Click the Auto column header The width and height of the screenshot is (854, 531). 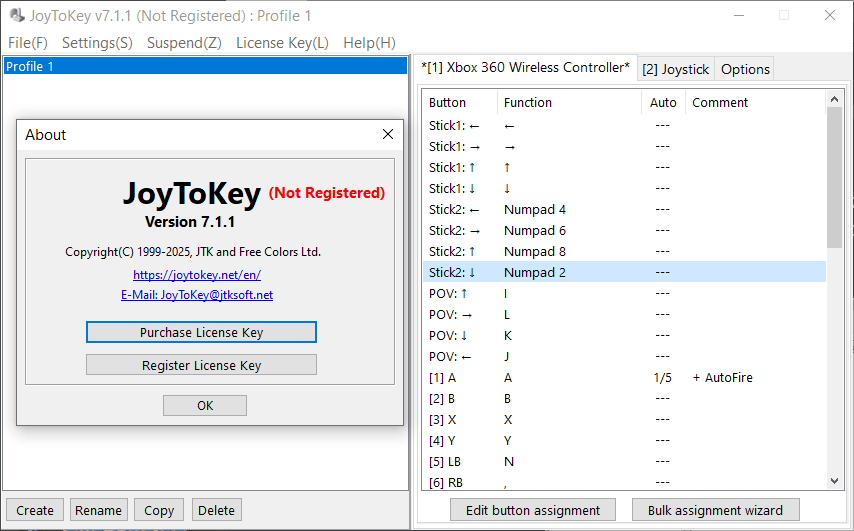(663, 102)
